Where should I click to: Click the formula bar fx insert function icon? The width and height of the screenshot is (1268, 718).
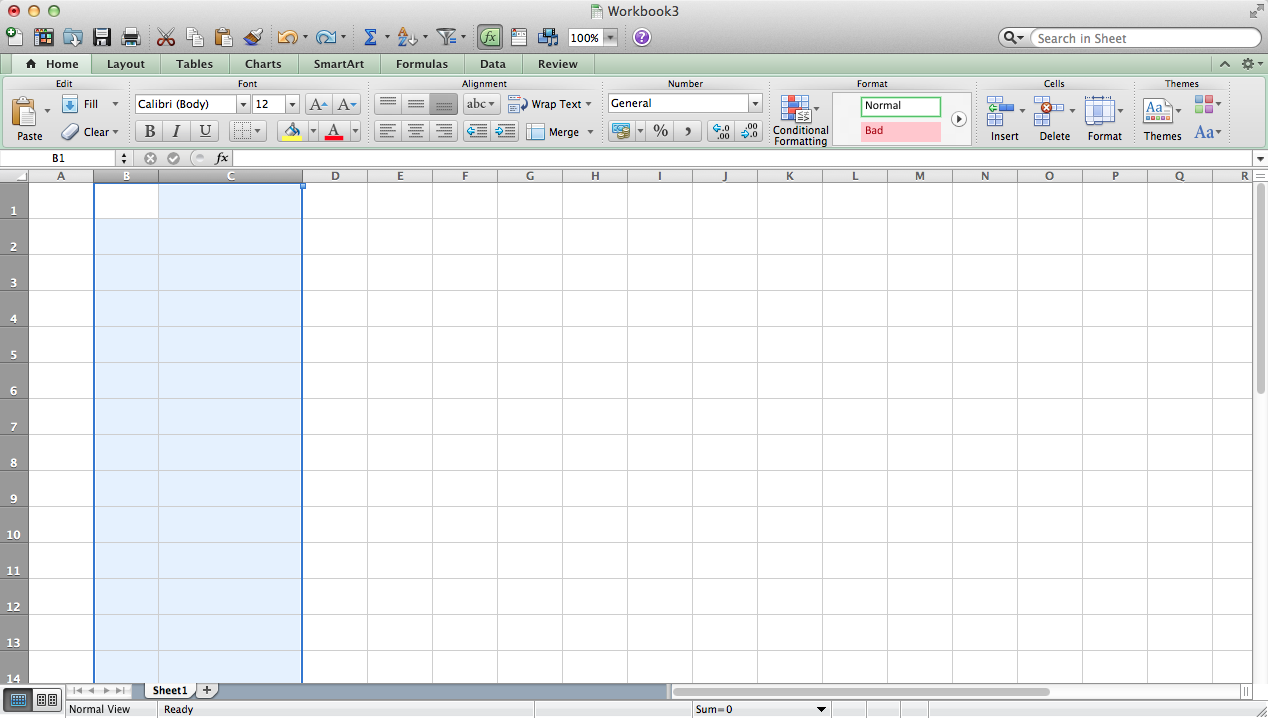[x=222, y=158]
